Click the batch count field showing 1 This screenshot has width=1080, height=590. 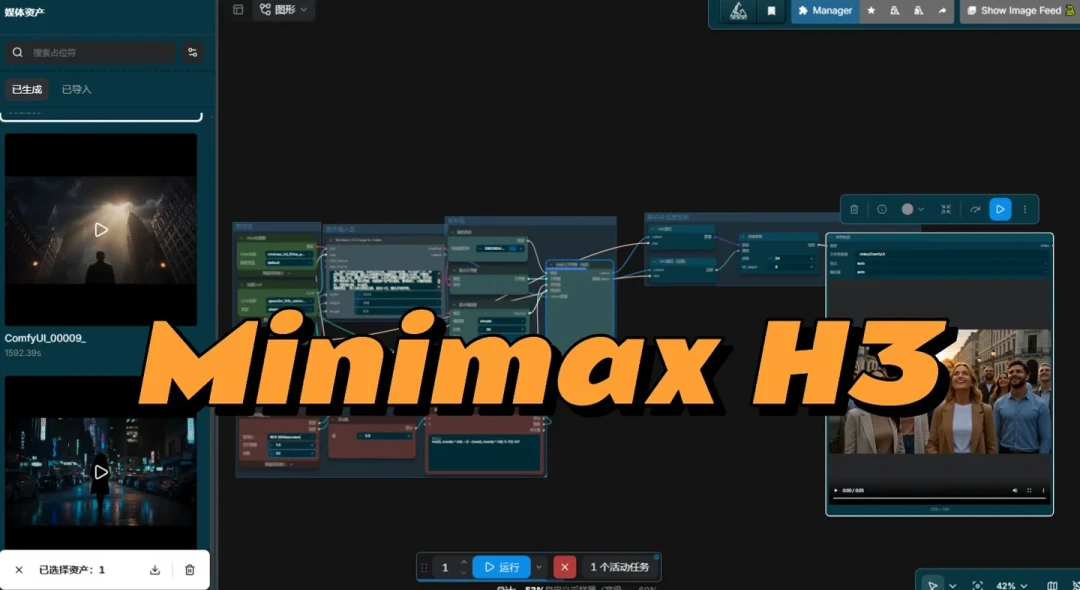(445, 567)
